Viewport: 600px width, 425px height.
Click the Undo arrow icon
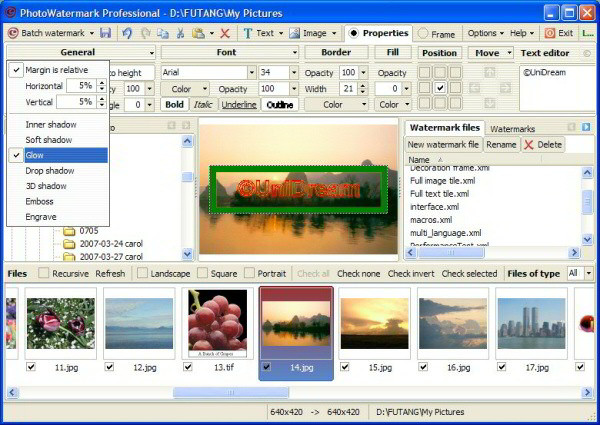[x=127, y=33]
